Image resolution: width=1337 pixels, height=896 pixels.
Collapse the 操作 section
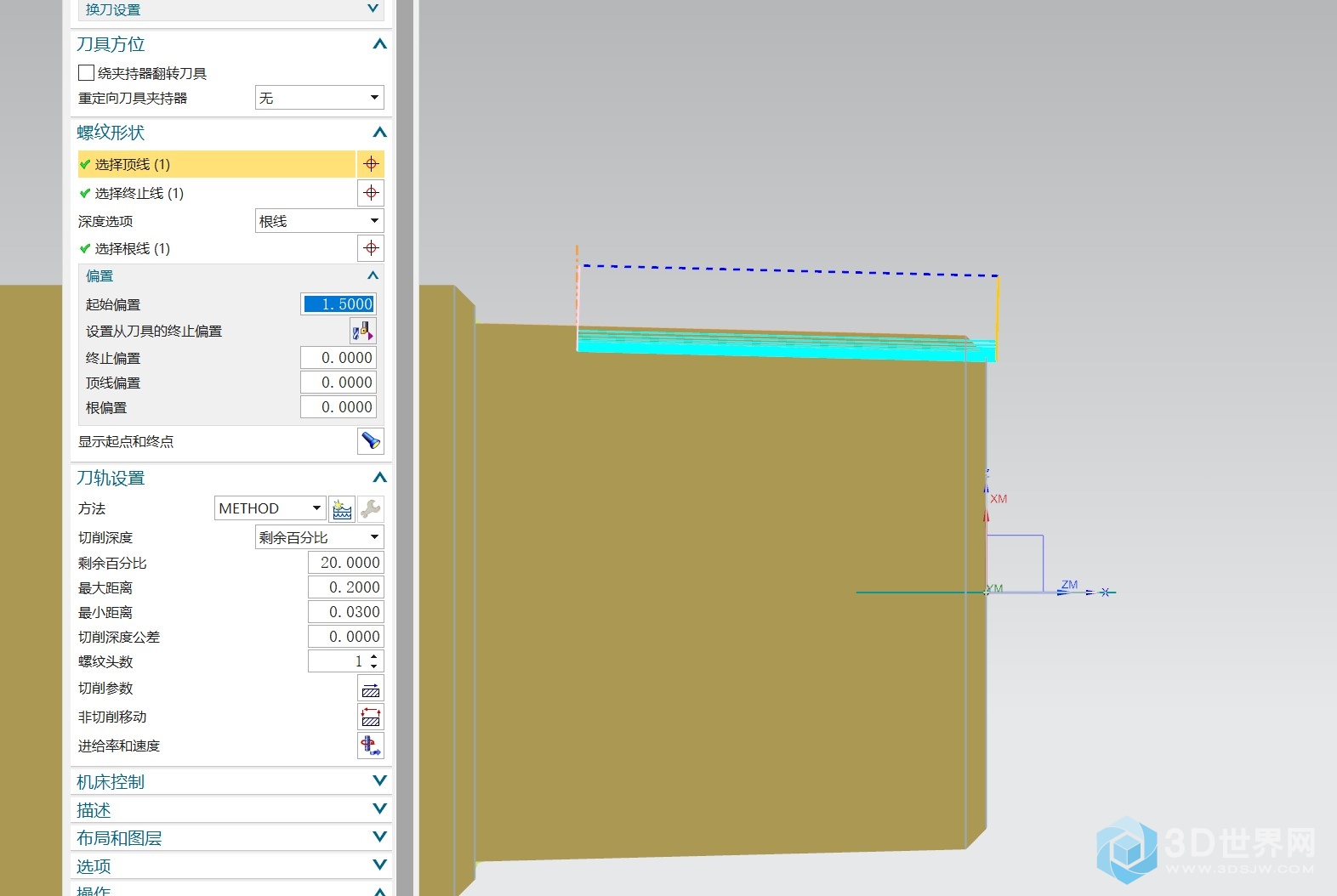(x=379, y=891)
